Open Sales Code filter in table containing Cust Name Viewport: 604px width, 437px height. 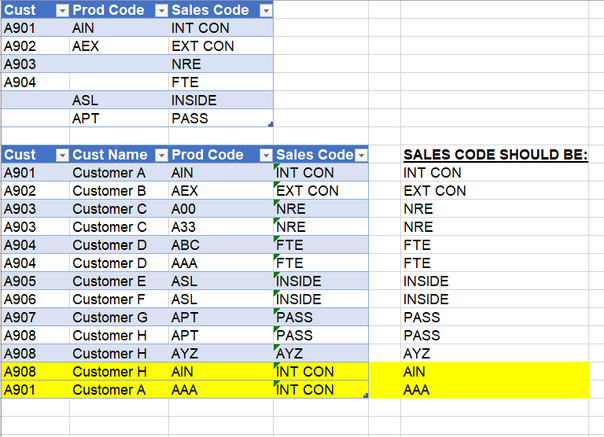tap(362, 155)
